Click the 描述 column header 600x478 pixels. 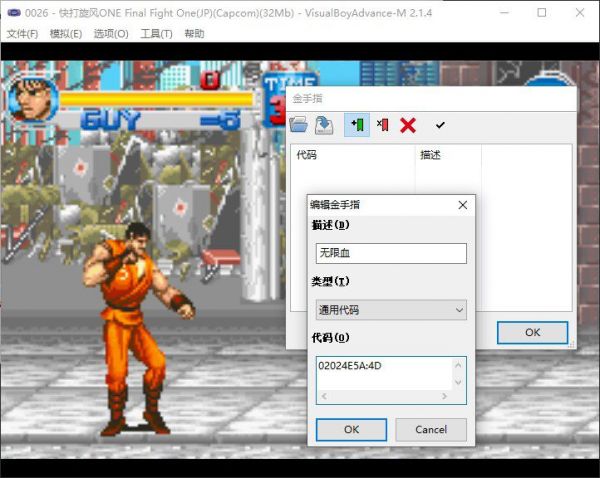pos(448,155)
